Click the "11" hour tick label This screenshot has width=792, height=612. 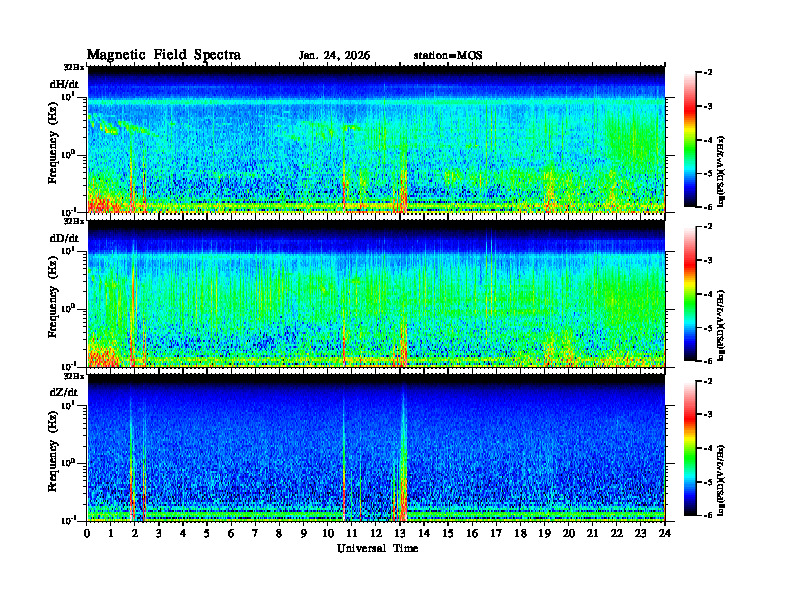point(352,533)
